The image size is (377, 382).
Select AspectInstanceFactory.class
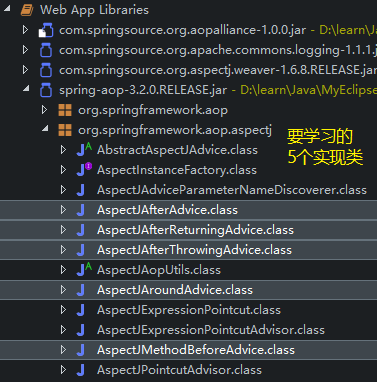point(177,170)
